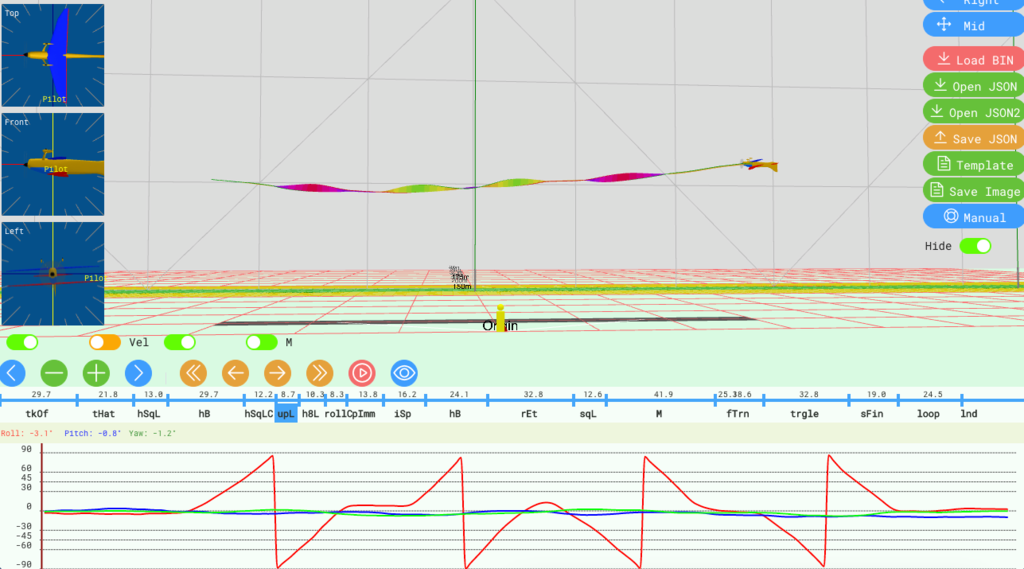Select the Left view thumbnail
The height and width of the screenshot is (569, 1024).
(x=53, y=274)
